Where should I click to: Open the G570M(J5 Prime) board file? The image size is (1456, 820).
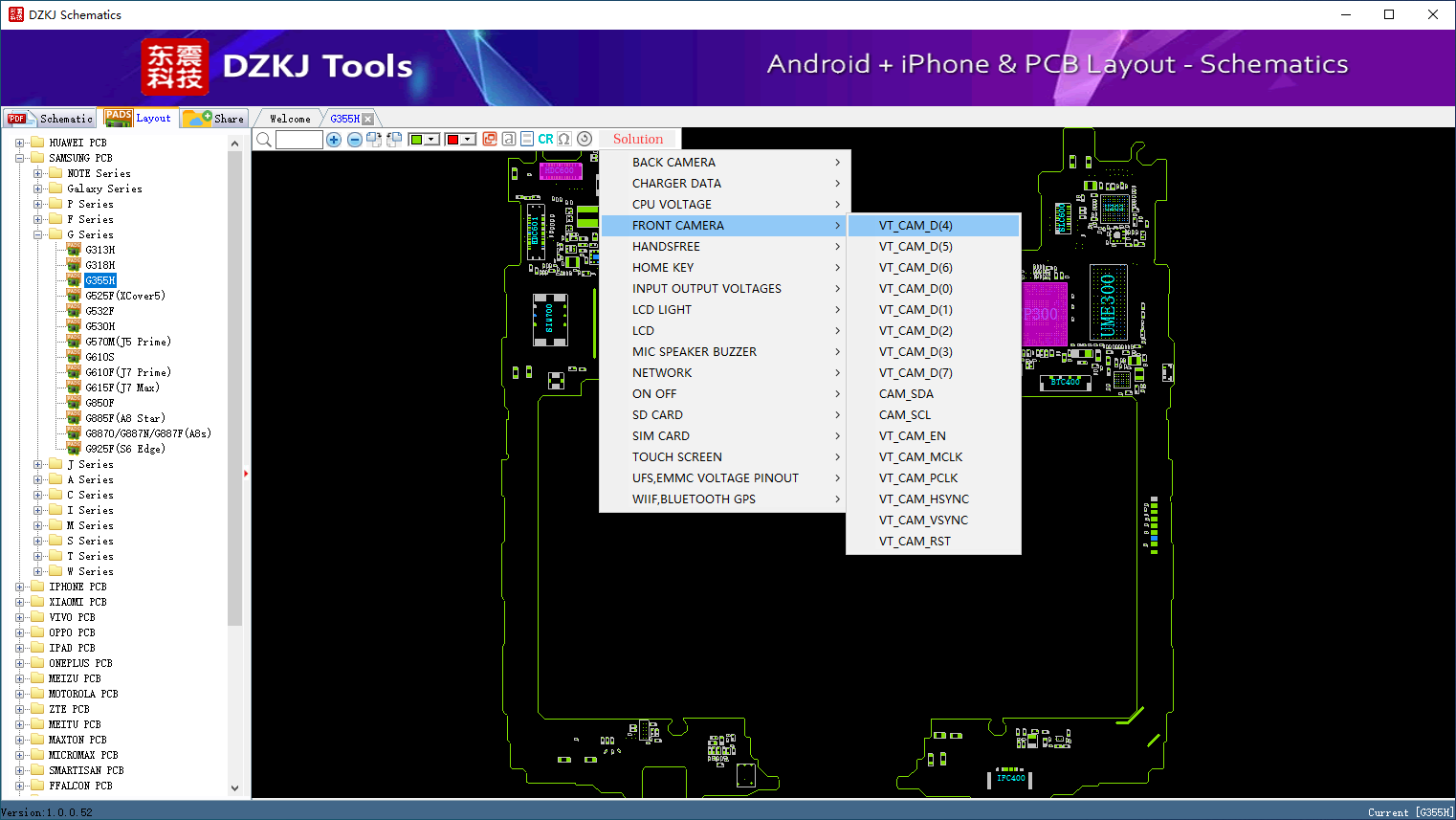click(128, 342)
